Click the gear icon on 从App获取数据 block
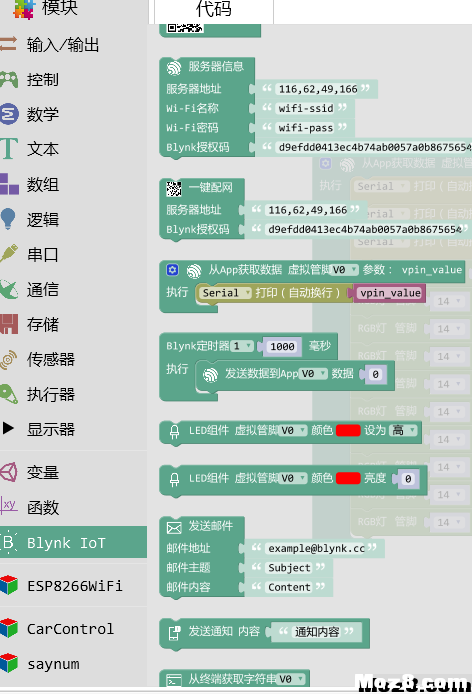This screenshot has height=694, width=472. click(x=173, y=270)
